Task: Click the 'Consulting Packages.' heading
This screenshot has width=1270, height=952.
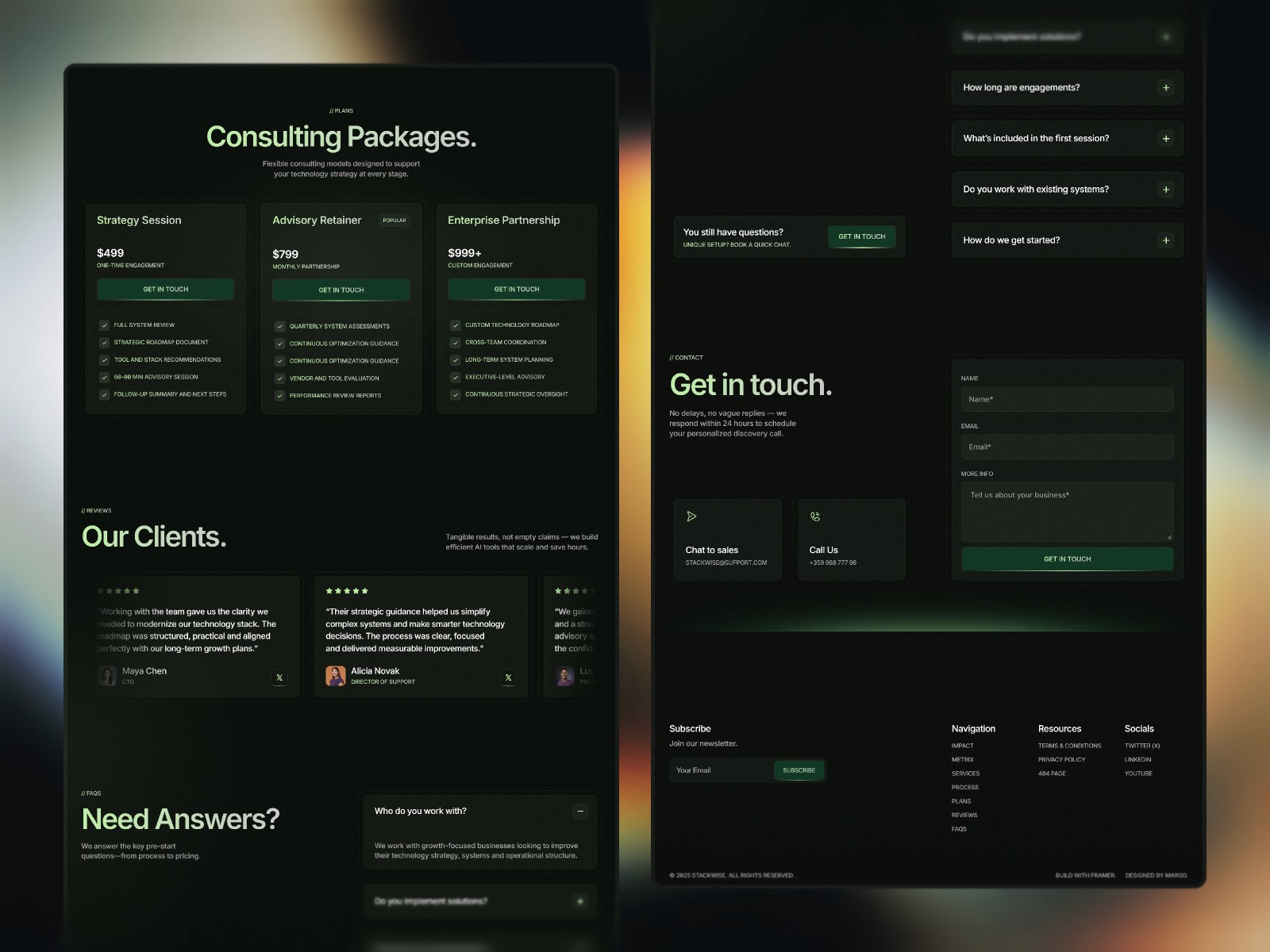Action: click(341, 137)
